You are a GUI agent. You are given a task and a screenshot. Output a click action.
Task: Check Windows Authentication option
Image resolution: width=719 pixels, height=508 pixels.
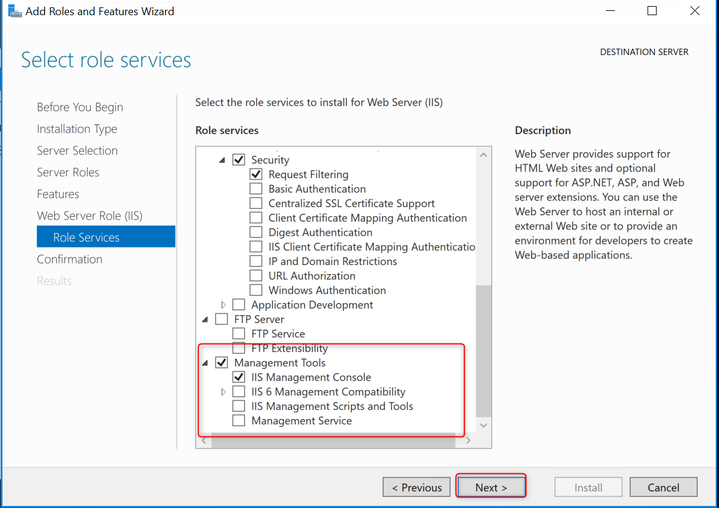pyautogui.click(x=256, y=290)
